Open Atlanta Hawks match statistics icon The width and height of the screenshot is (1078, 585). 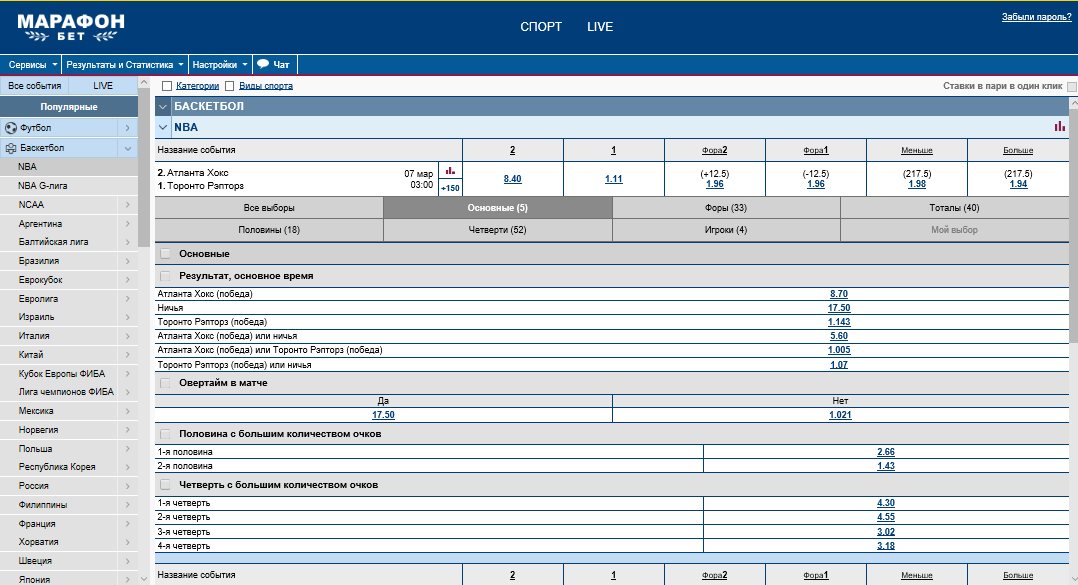pyautogui.click(x=450, y=170)
